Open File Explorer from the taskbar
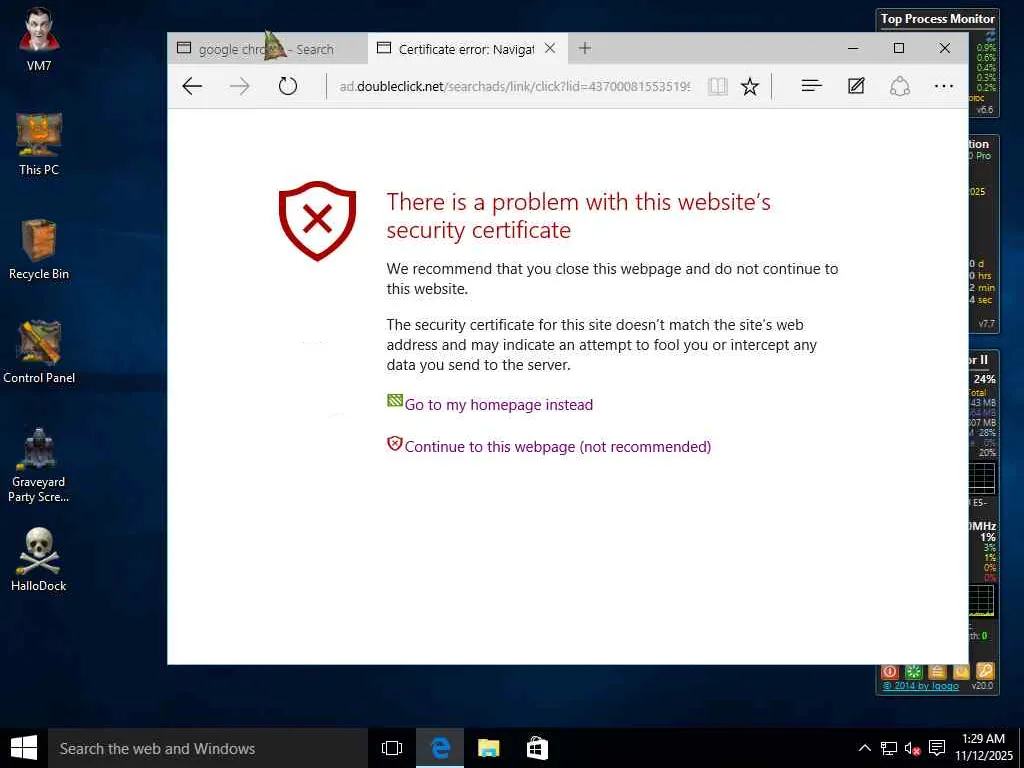The width and height of the screenshot is (1024, 768). tap(488, 748)
